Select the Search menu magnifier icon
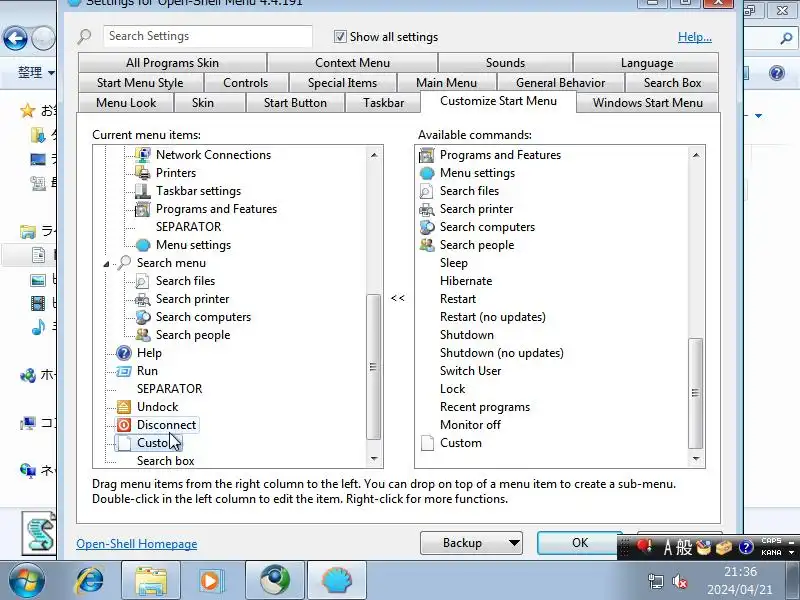 pos(124,263)
